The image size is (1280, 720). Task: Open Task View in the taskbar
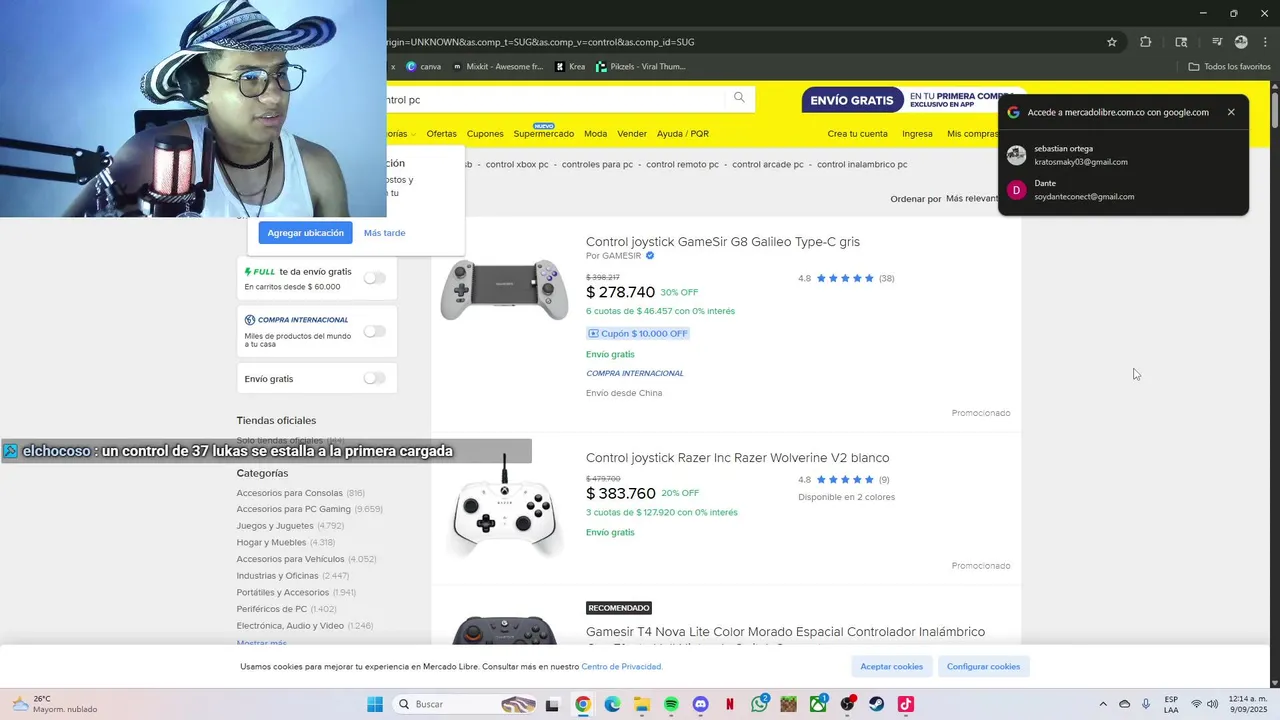click(x=551, y=704)
